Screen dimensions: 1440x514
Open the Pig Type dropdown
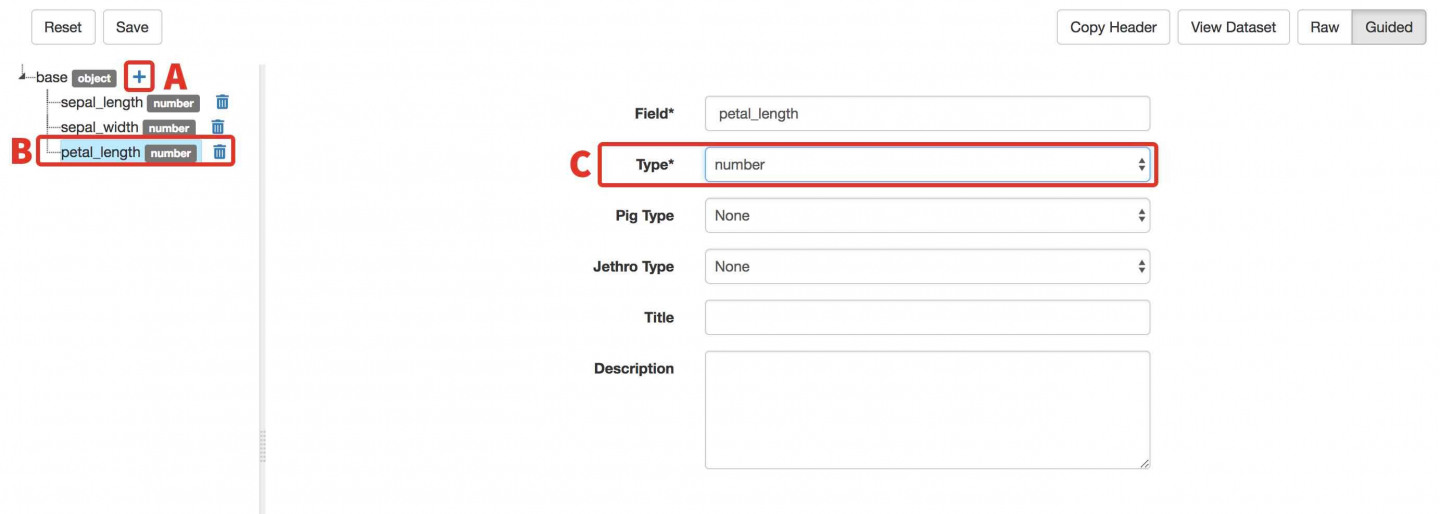click(927, 216)
